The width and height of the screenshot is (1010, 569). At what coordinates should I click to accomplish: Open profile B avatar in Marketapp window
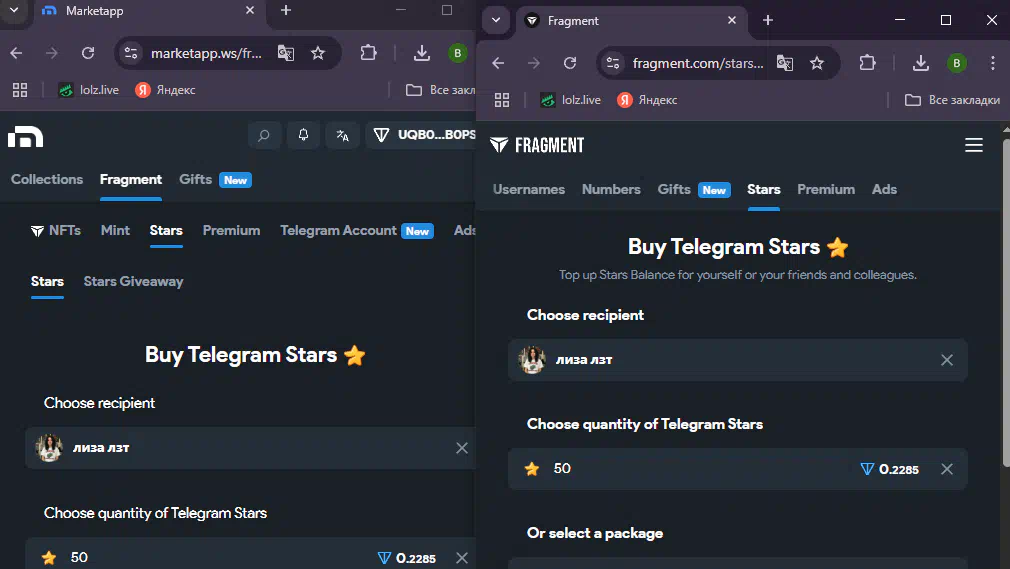[x=458, y=53]
